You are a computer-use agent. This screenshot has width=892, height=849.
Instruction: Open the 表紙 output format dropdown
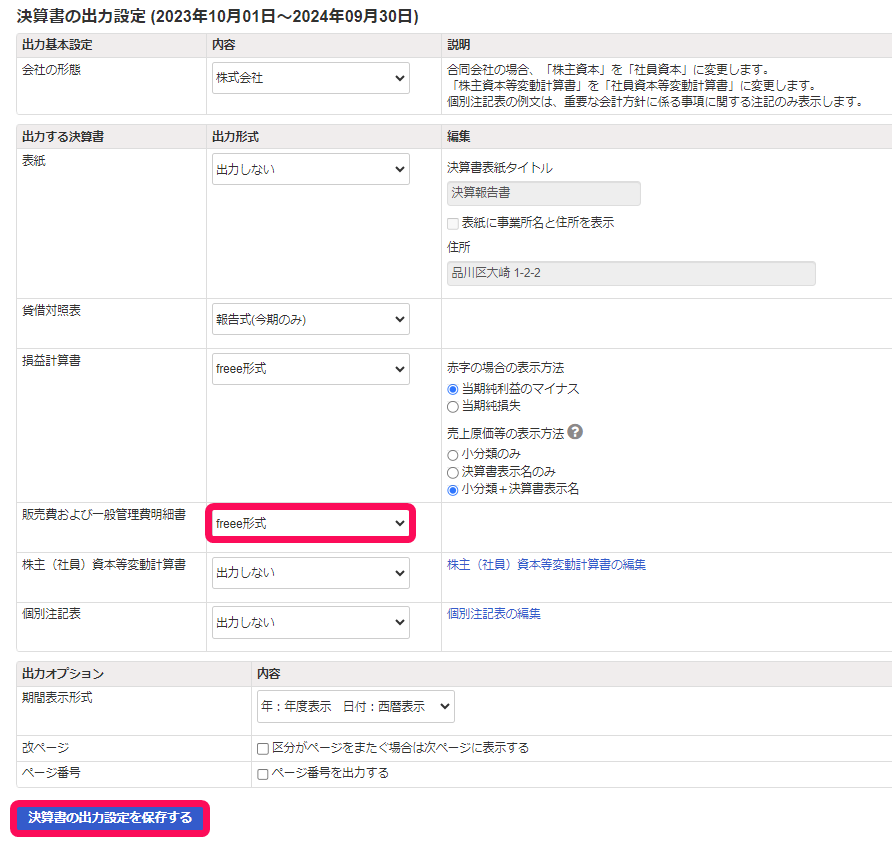pos(311,169)
